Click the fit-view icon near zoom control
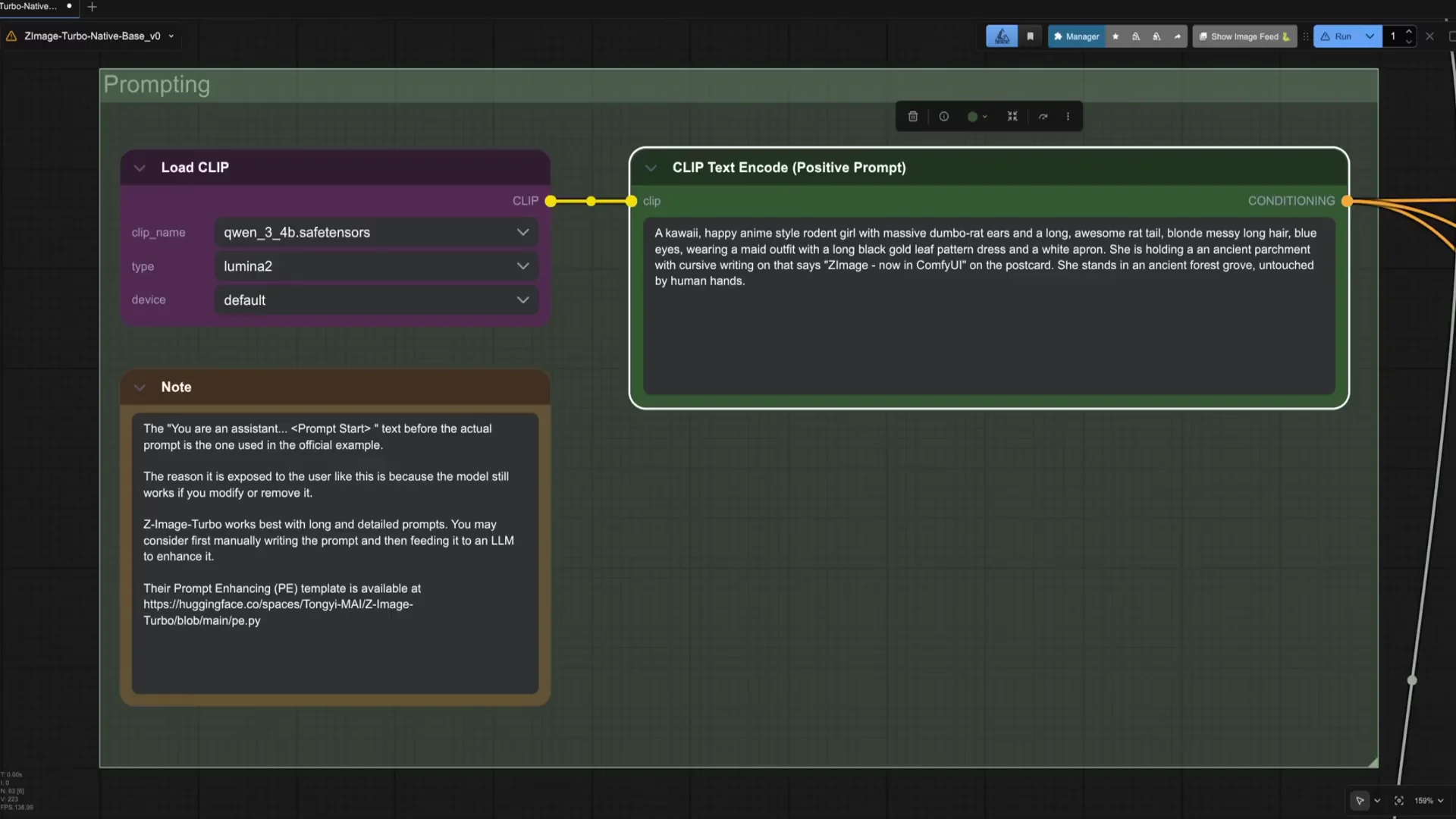Screen dimensions: 1456x819 coord(1399,800)
